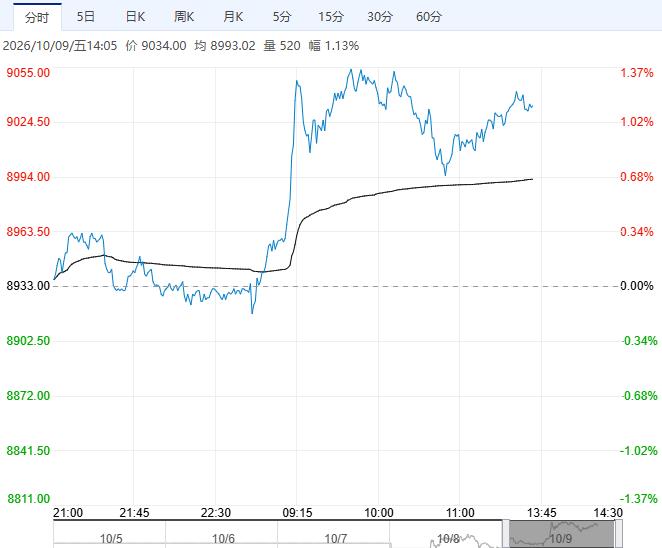Open the 月K monthly candlestick tab
Viewport: 662px width, 548px height.
(x=233, y=17)
